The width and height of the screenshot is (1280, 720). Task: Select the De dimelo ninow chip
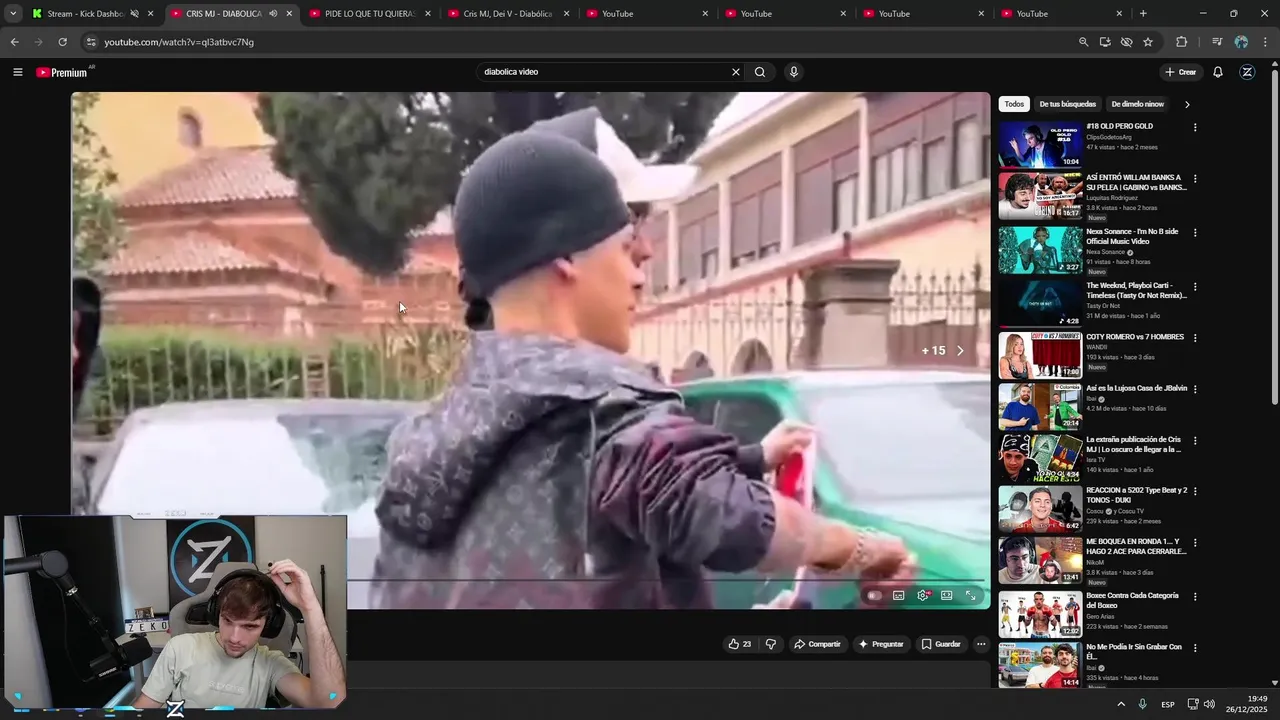point(1137,104)
